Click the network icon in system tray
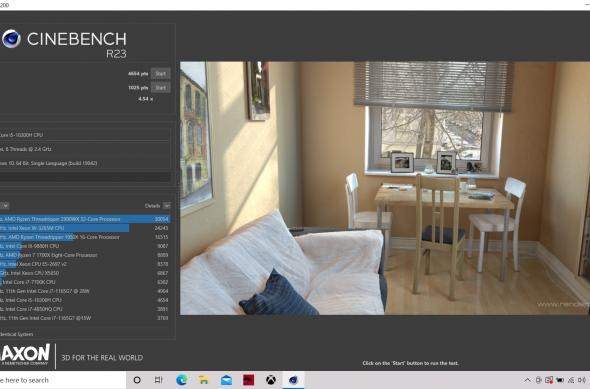Image resolution: width=590 pixels, height=389 pixels. (x=571, y=380)
